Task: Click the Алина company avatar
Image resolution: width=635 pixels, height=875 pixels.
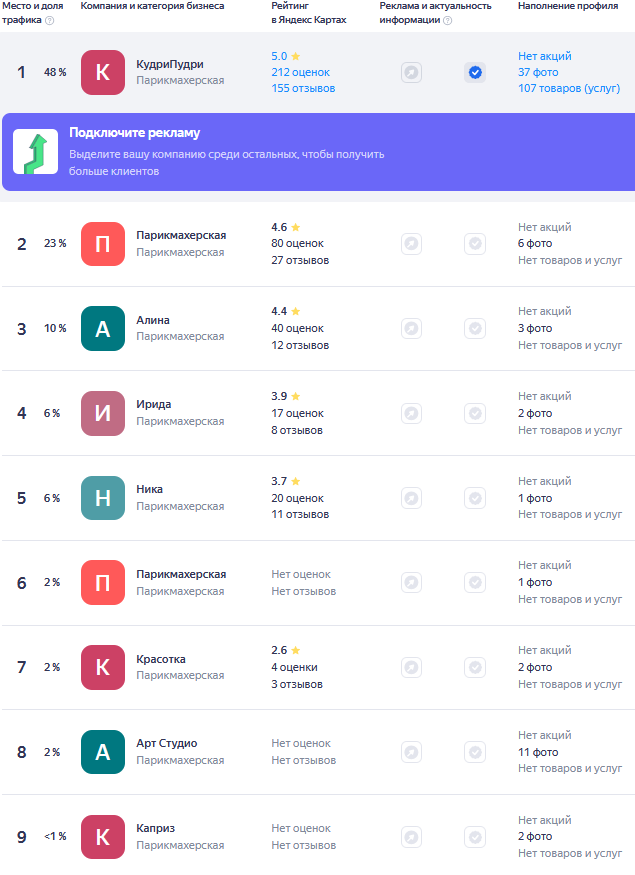Action: (x=102, y=328)
